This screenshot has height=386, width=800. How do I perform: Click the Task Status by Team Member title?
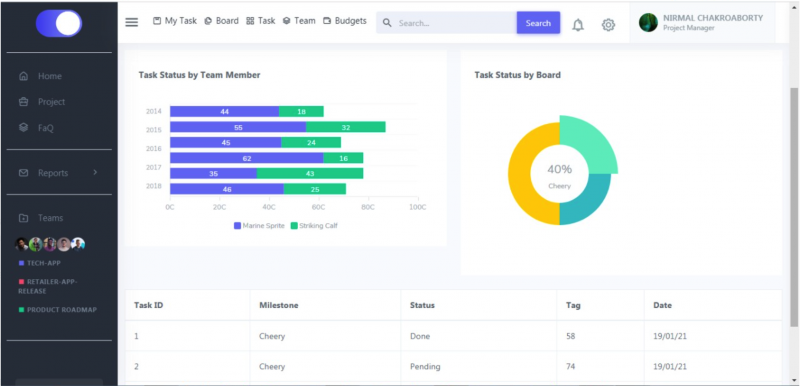coord(199,75)
